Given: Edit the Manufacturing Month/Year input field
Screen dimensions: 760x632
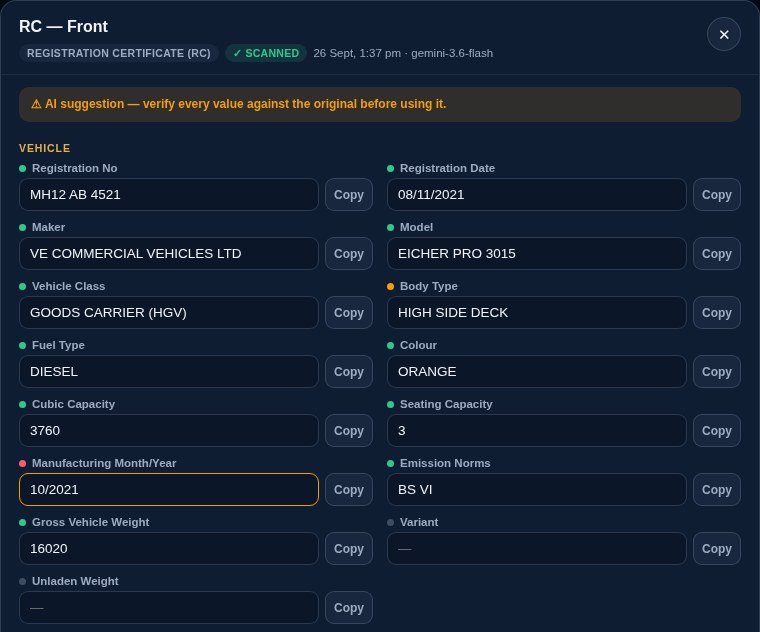Looking at the screenshot, I should (x=169, y=490).
